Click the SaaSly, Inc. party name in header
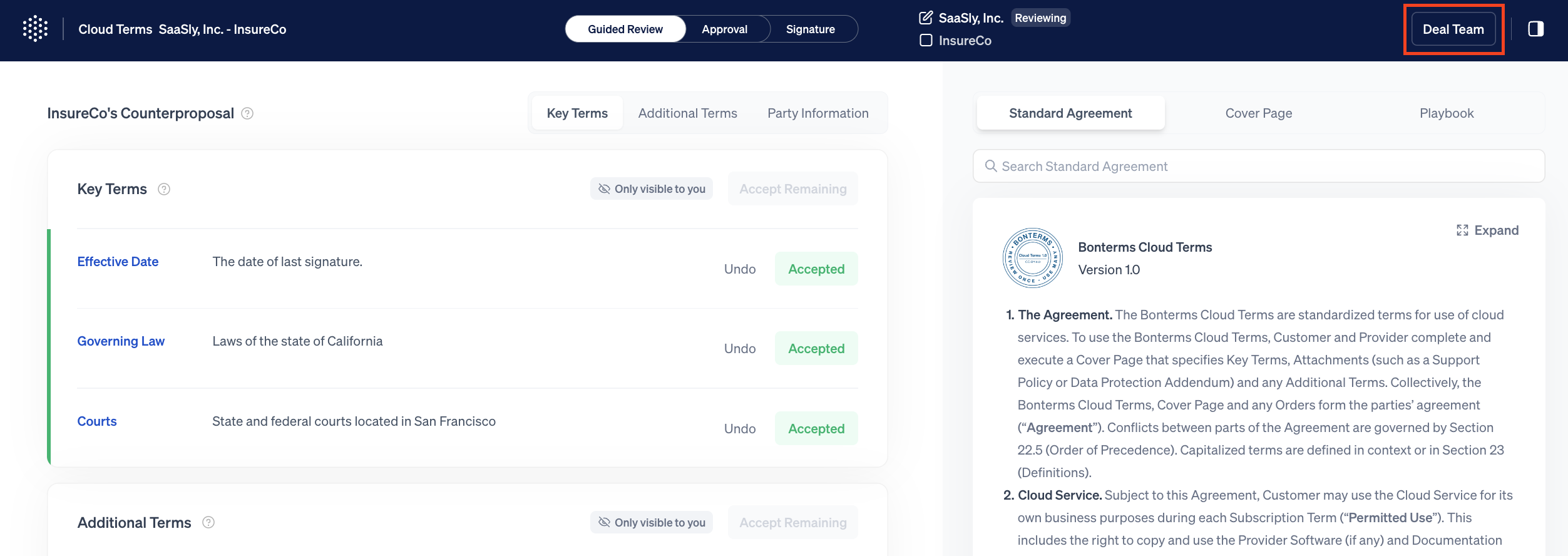Image resolution: width=1568 pixels, height=556 pixels. [x=971, y=18]
